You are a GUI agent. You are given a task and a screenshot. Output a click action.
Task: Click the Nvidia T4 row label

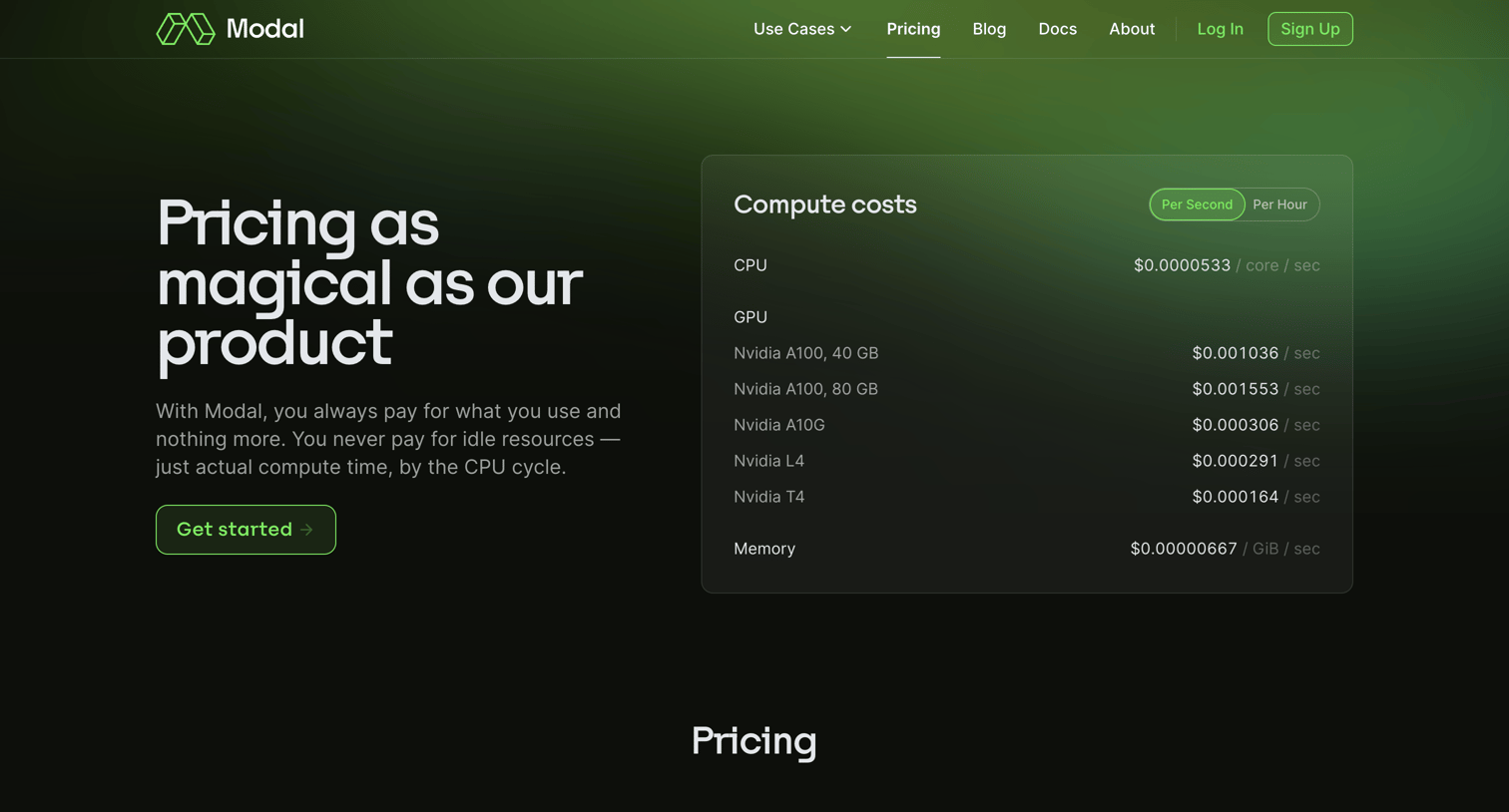coord(768,497)
